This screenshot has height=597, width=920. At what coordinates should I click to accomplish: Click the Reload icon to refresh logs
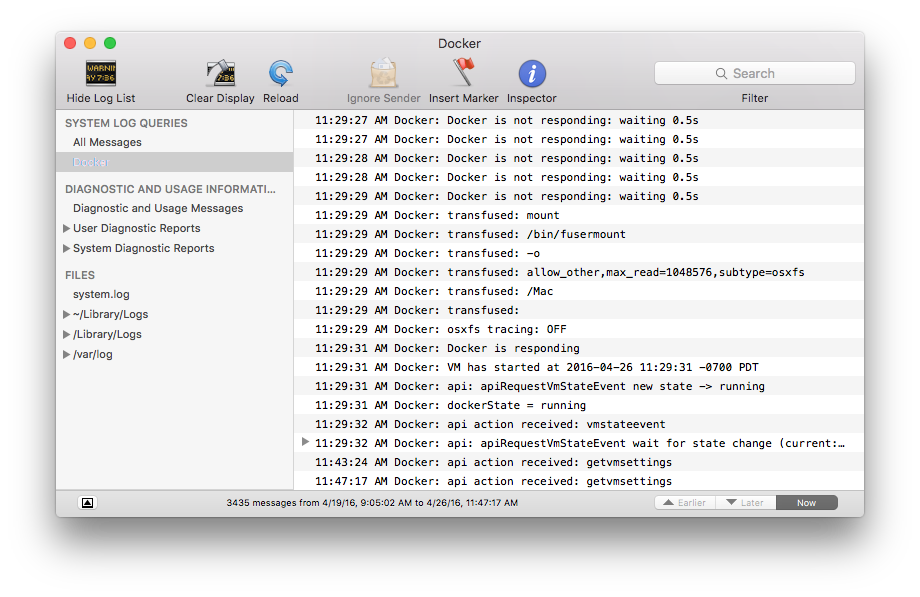[280, 75]
